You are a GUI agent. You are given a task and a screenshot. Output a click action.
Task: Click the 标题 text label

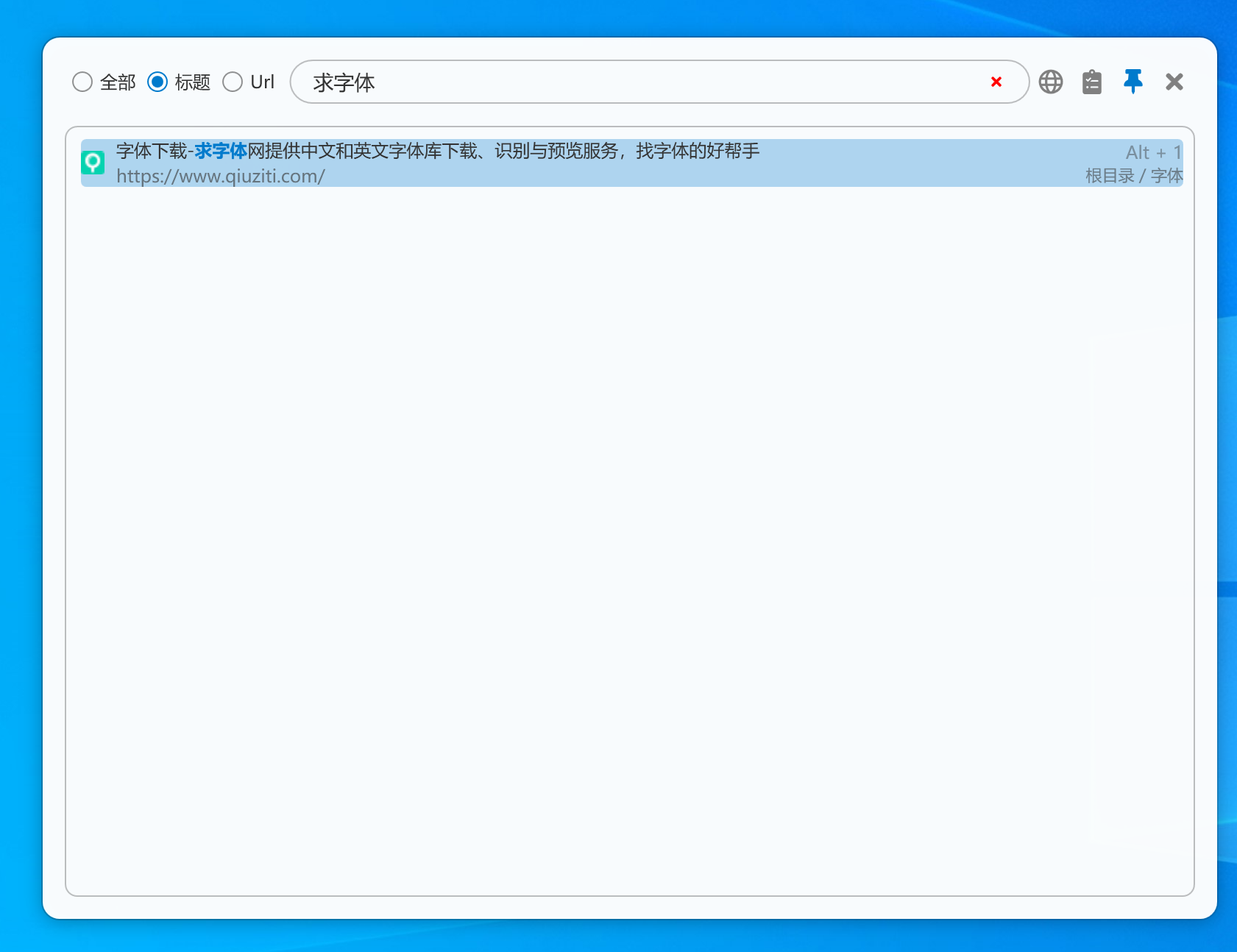coord(193,82)
